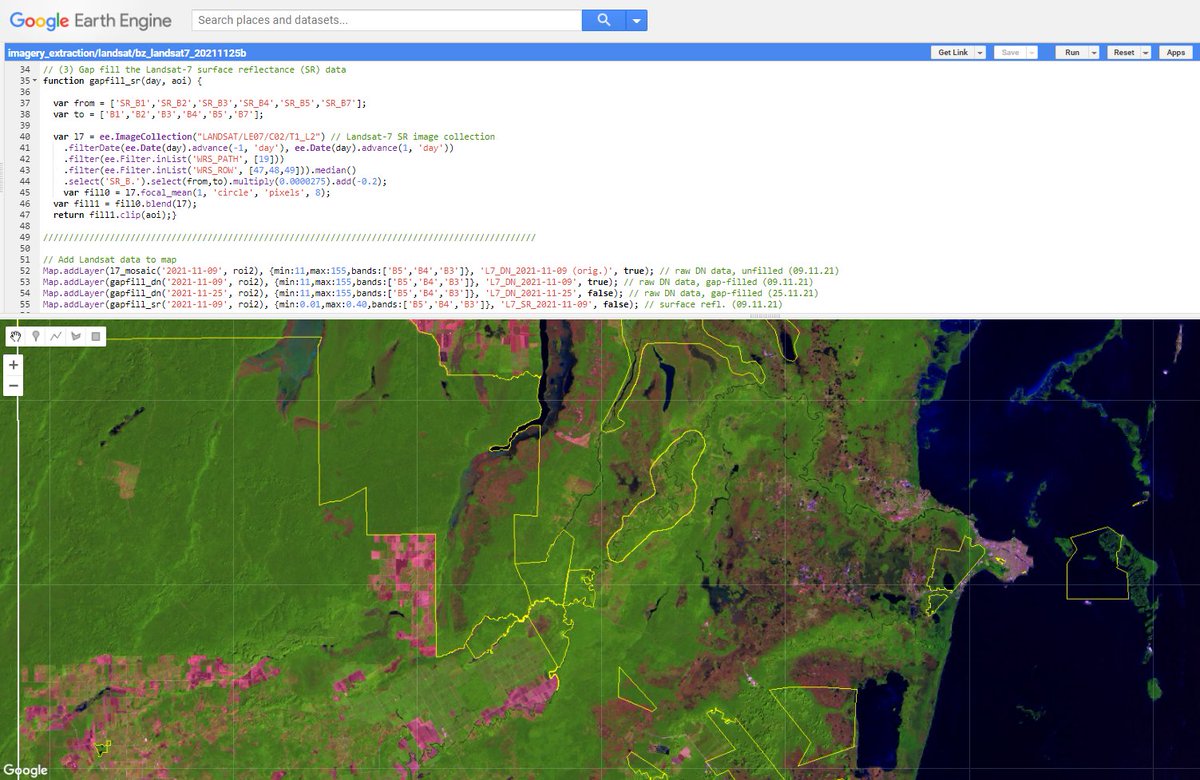Click the panel divider handle above the map

[x=767, y=316]
